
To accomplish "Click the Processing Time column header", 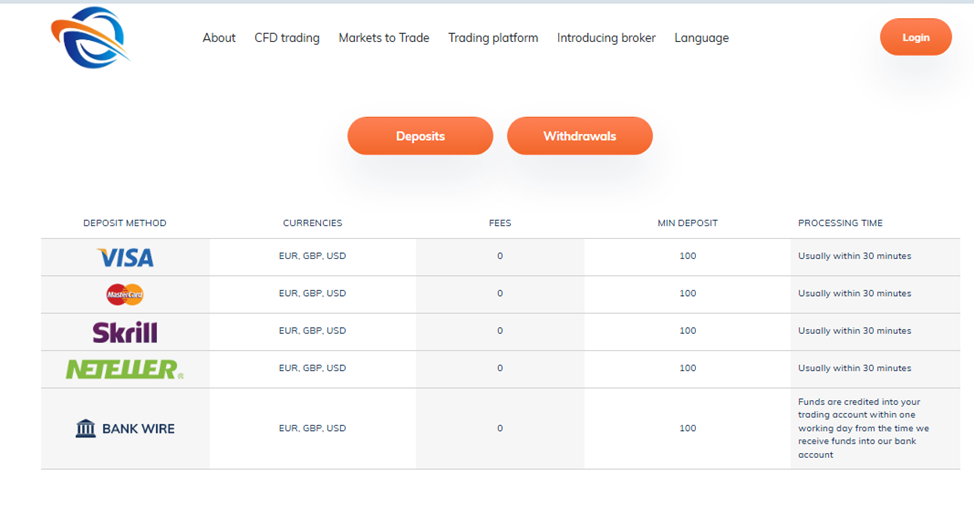I will [x=840, y=223].
